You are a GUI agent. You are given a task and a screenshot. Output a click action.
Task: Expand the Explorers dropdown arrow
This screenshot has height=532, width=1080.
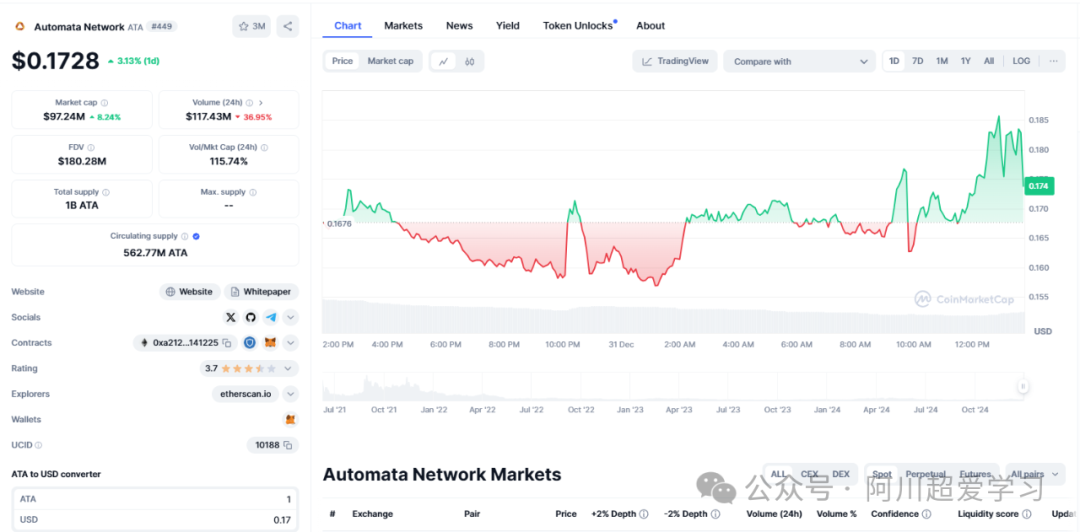(x=291, y=394)
